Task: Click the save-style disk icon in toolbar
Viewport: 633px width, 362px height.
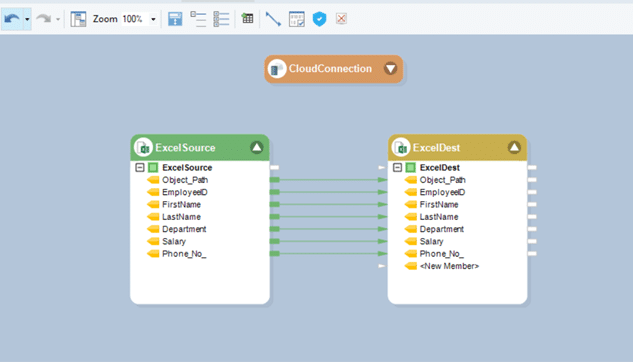Action: tap(175, 19)
